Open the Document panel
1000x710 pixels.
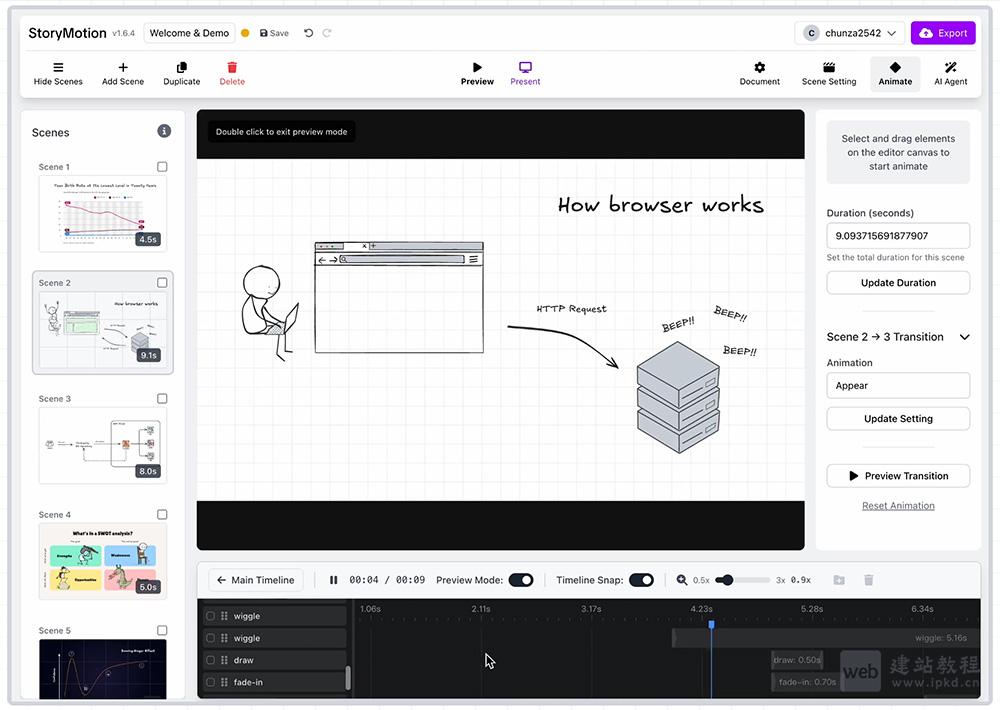(760, 72)
